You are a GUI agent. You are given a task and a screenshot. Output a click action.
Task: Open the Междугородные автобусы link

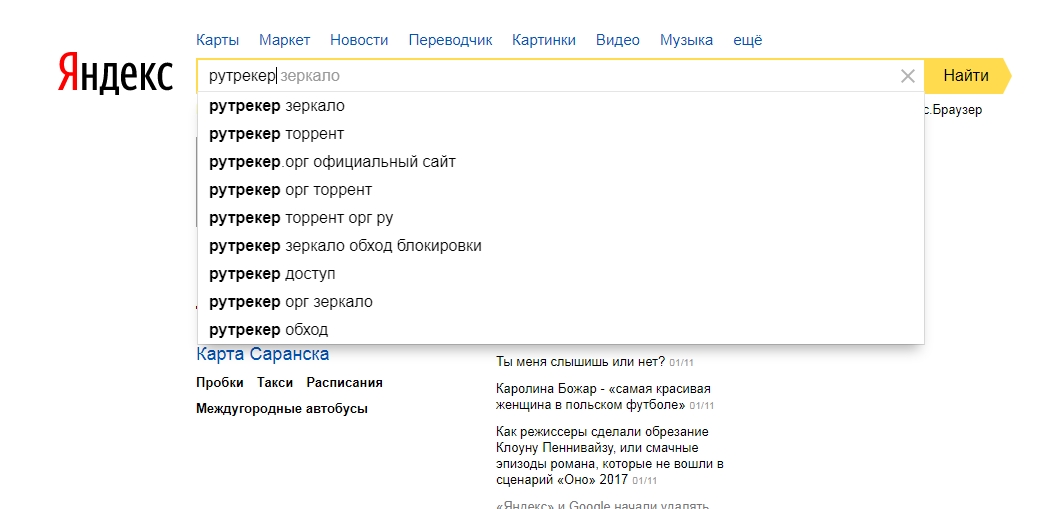282,409
